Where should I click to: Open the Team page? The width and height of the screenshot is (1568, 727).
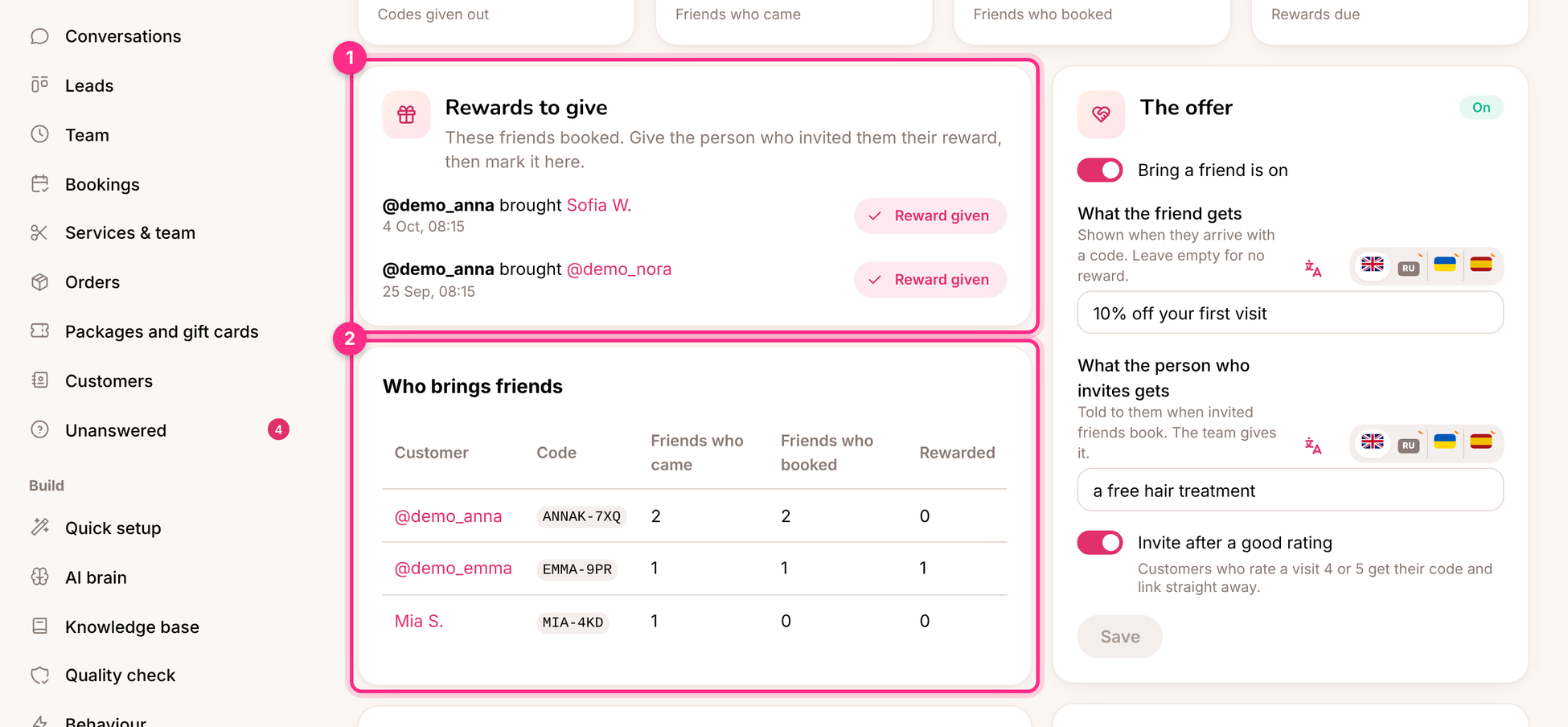(x=87, y=135)
